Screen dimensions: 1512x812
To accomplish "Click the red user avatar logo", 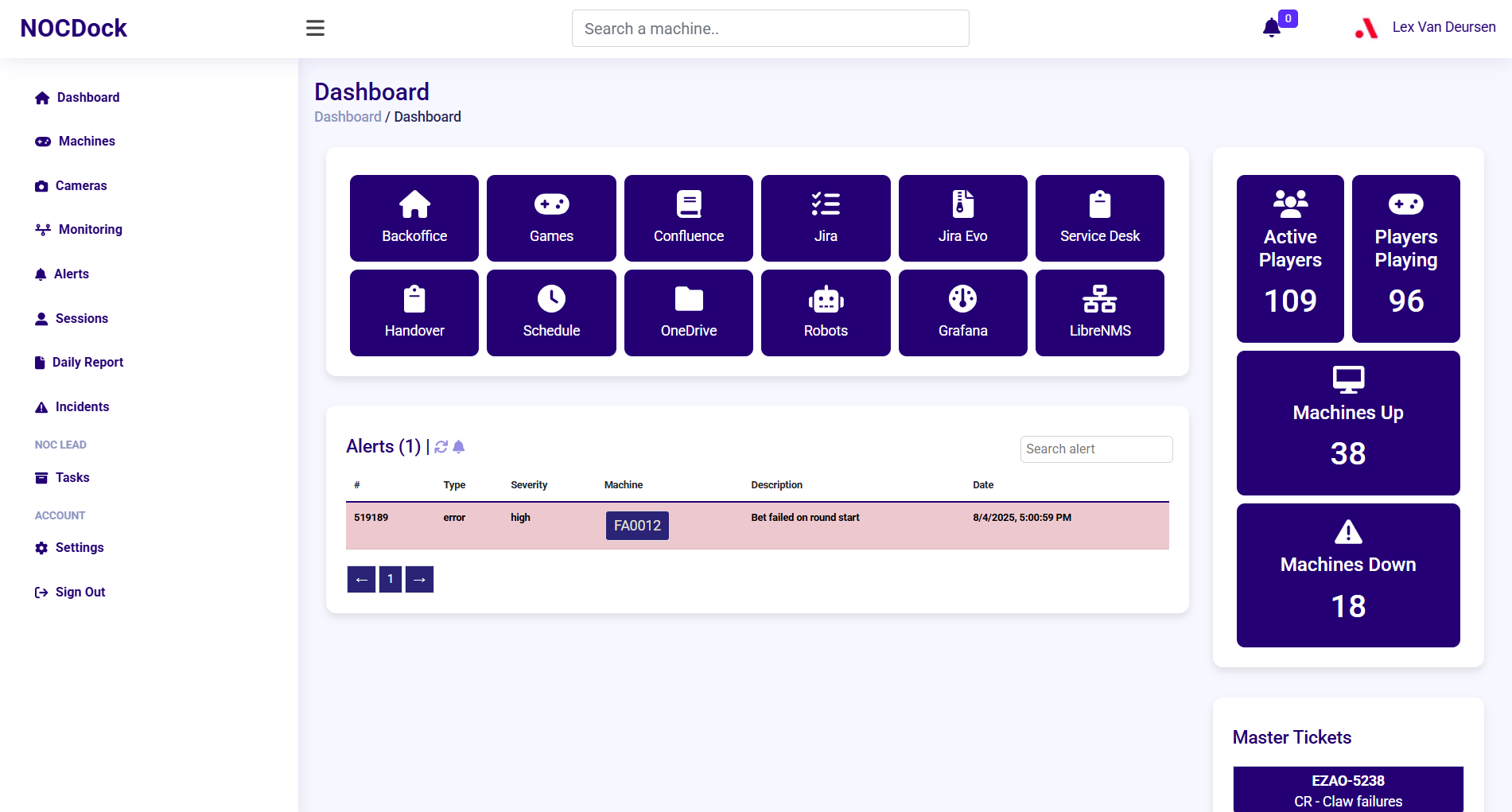I will 1366,28.
